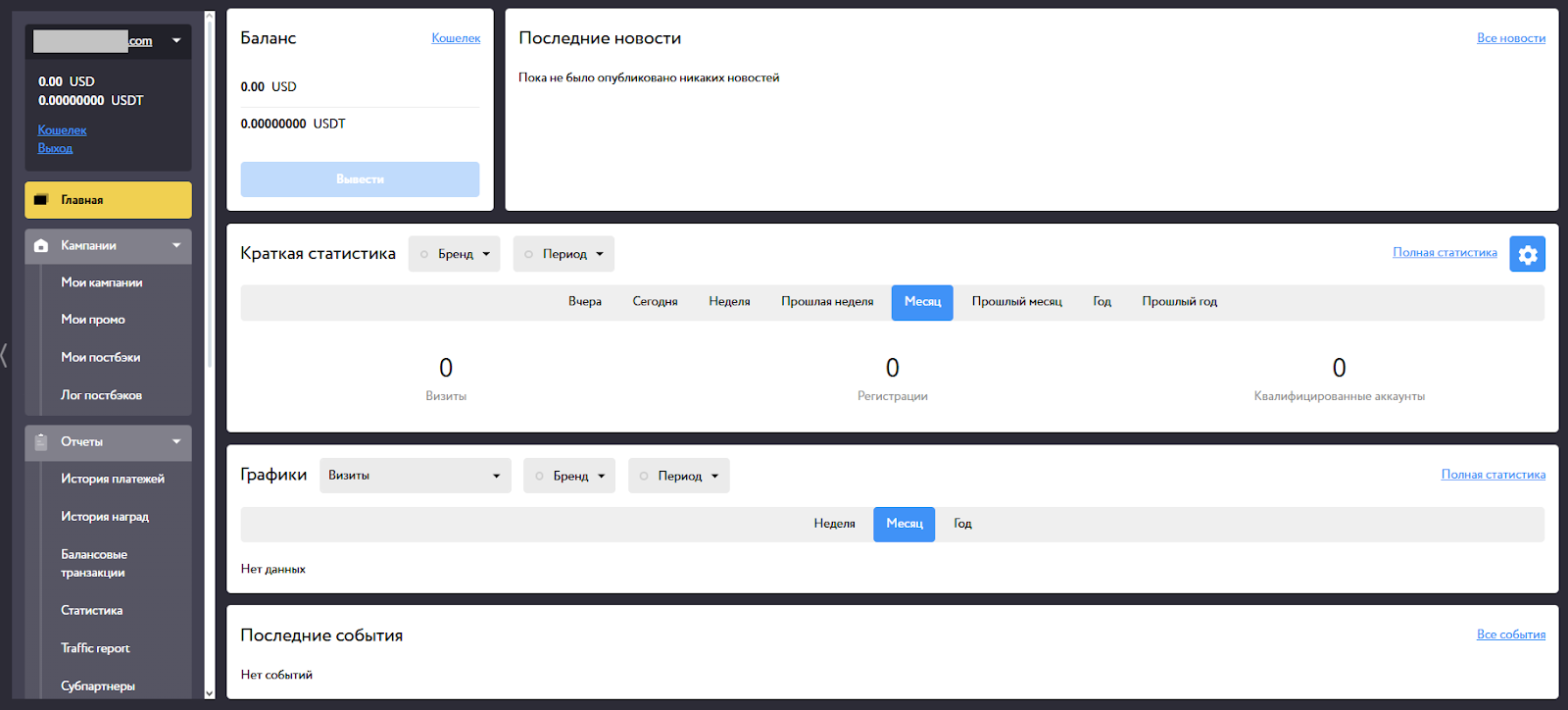1568x710 pixels.
Task: Open Traffic report in sidebar
Action: [x=95, y=648]
